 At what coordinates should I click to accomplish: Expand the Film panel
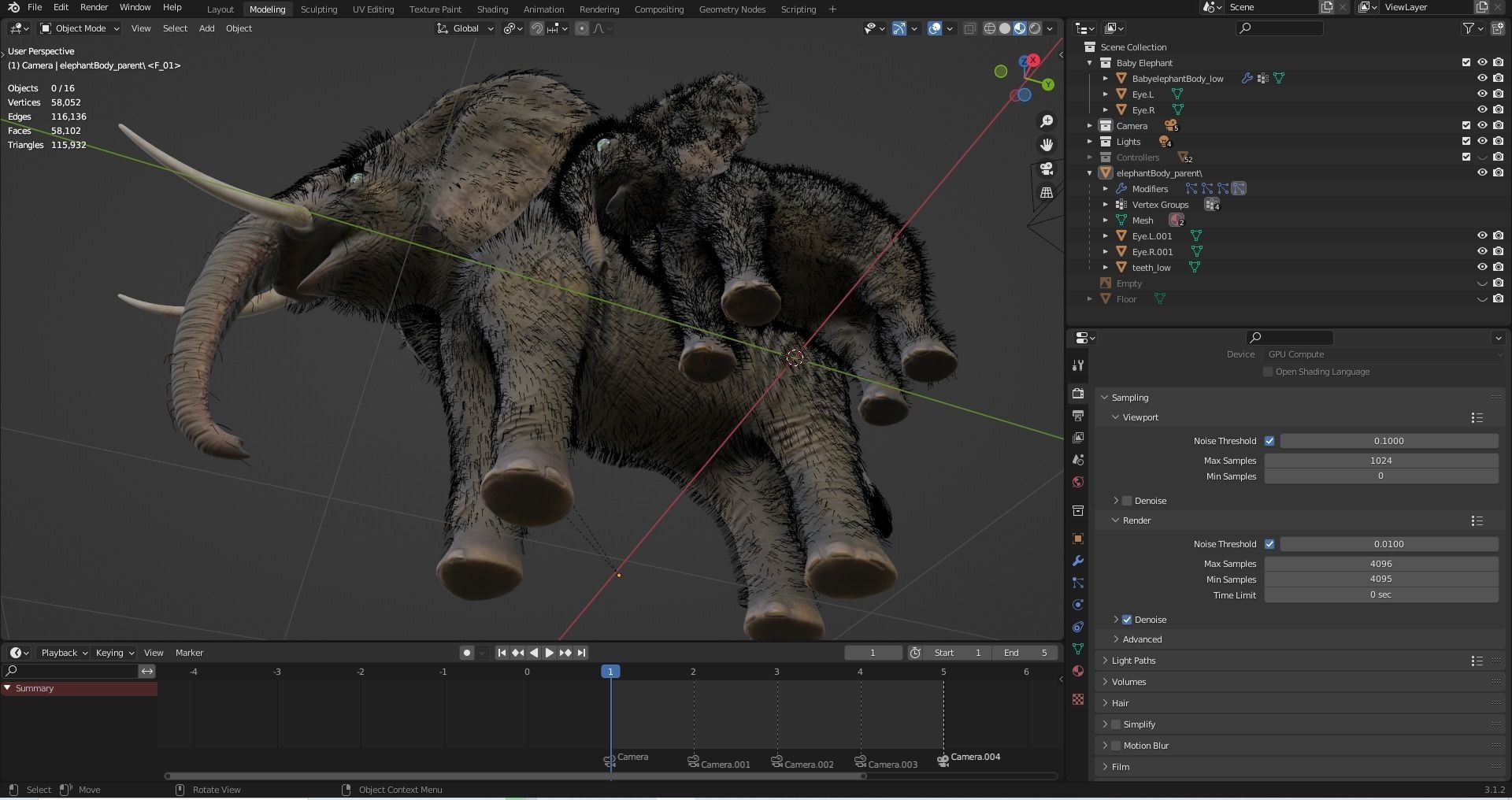click(1105, 767)
